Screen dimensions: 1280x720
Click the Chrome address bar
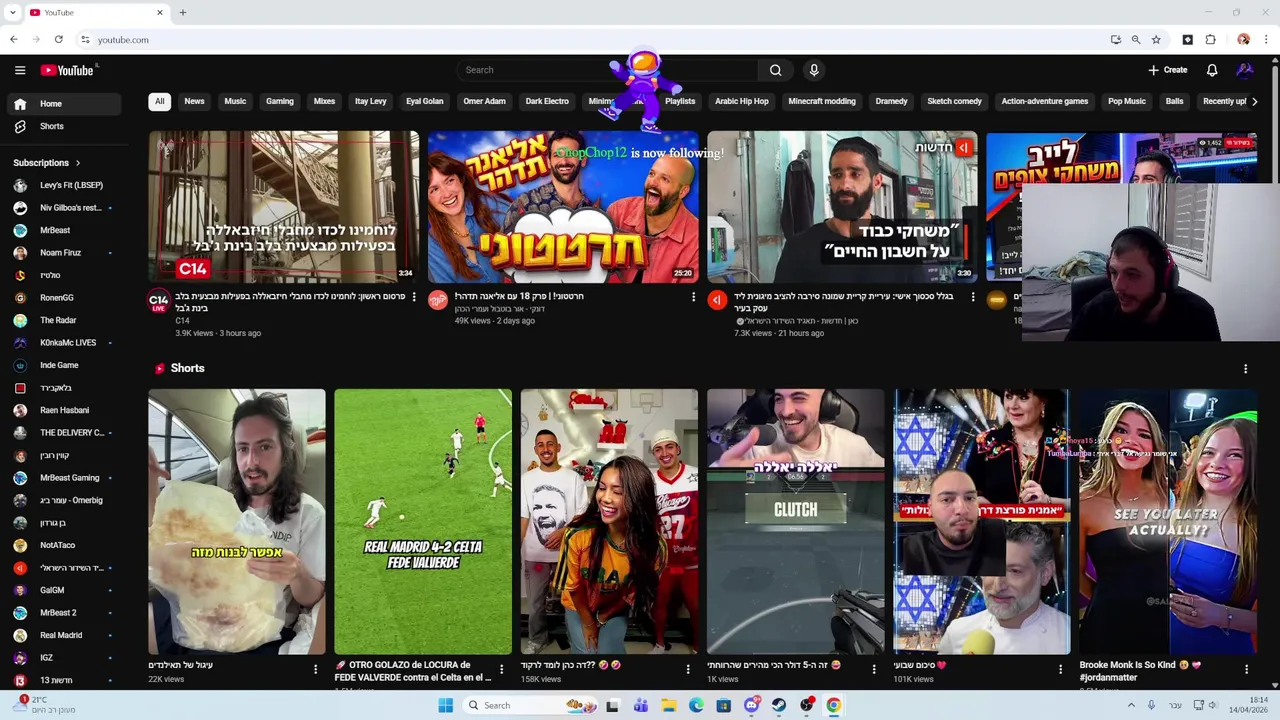point(590,40)
